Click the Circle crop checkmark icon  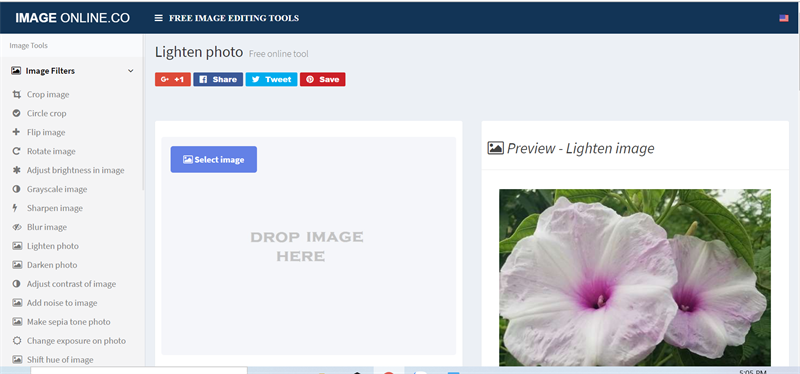(x=16, y=113)
